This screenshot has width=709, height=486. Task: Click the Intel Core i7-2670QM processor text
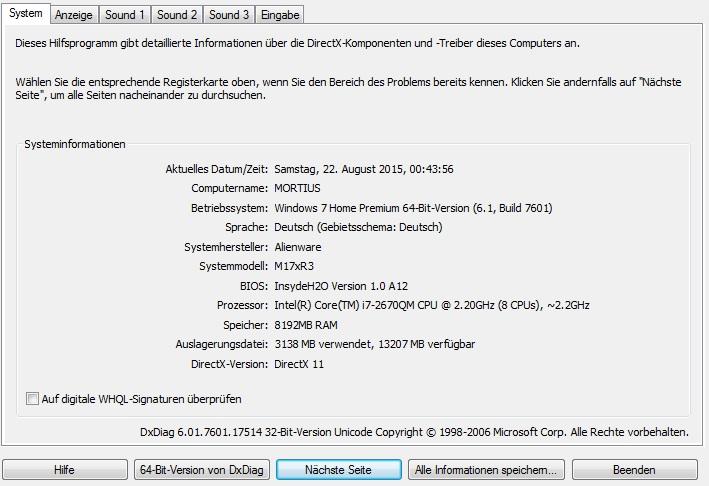pos(431,305)
